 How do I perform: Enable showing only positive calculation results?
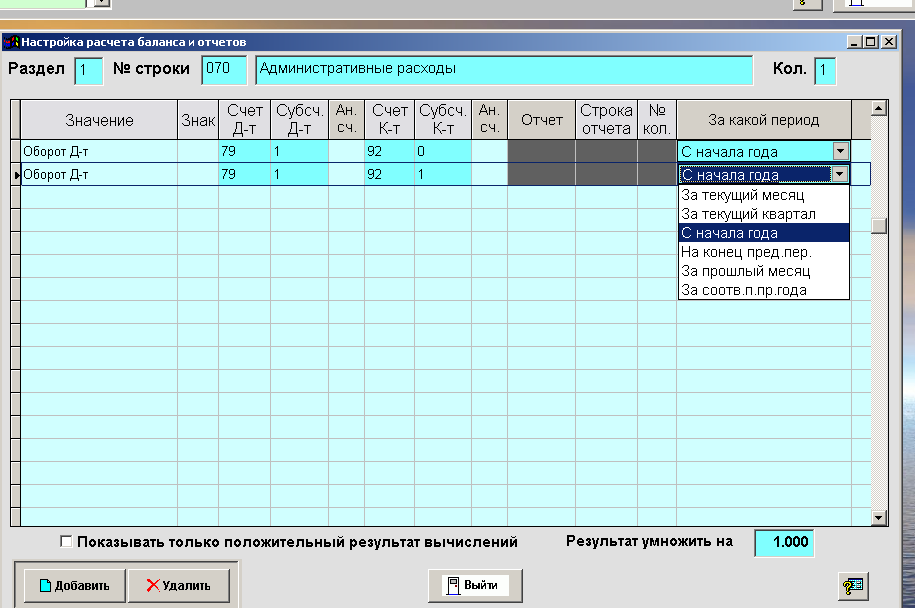coord(67,542)
